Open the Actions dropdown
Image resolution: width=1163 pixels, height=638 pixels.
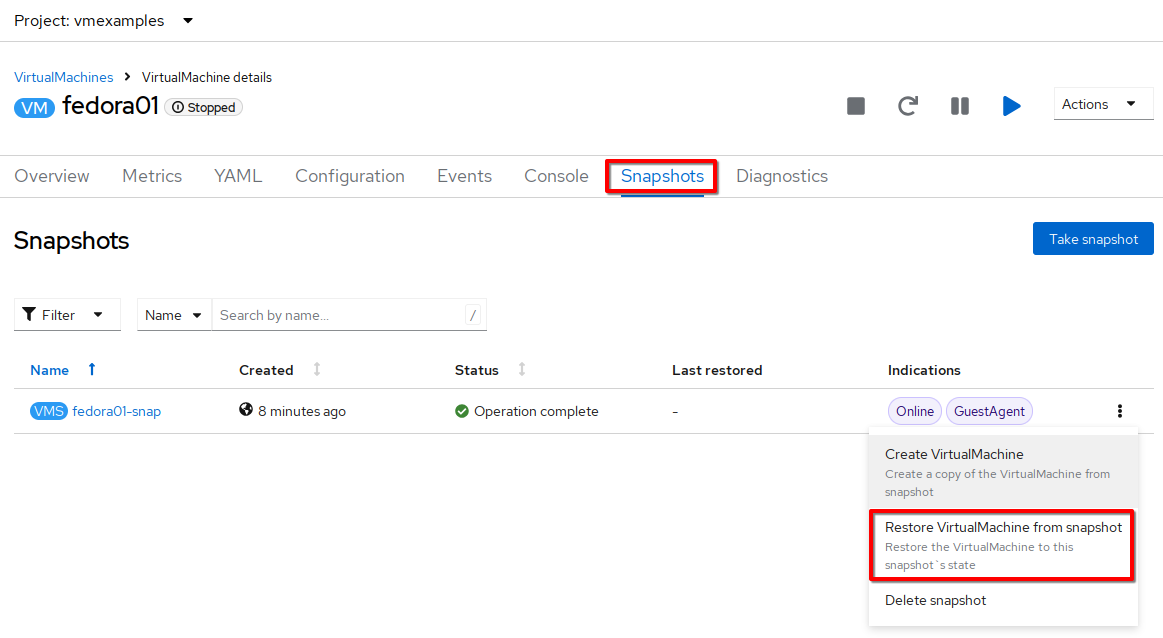tap(1103, 105)
